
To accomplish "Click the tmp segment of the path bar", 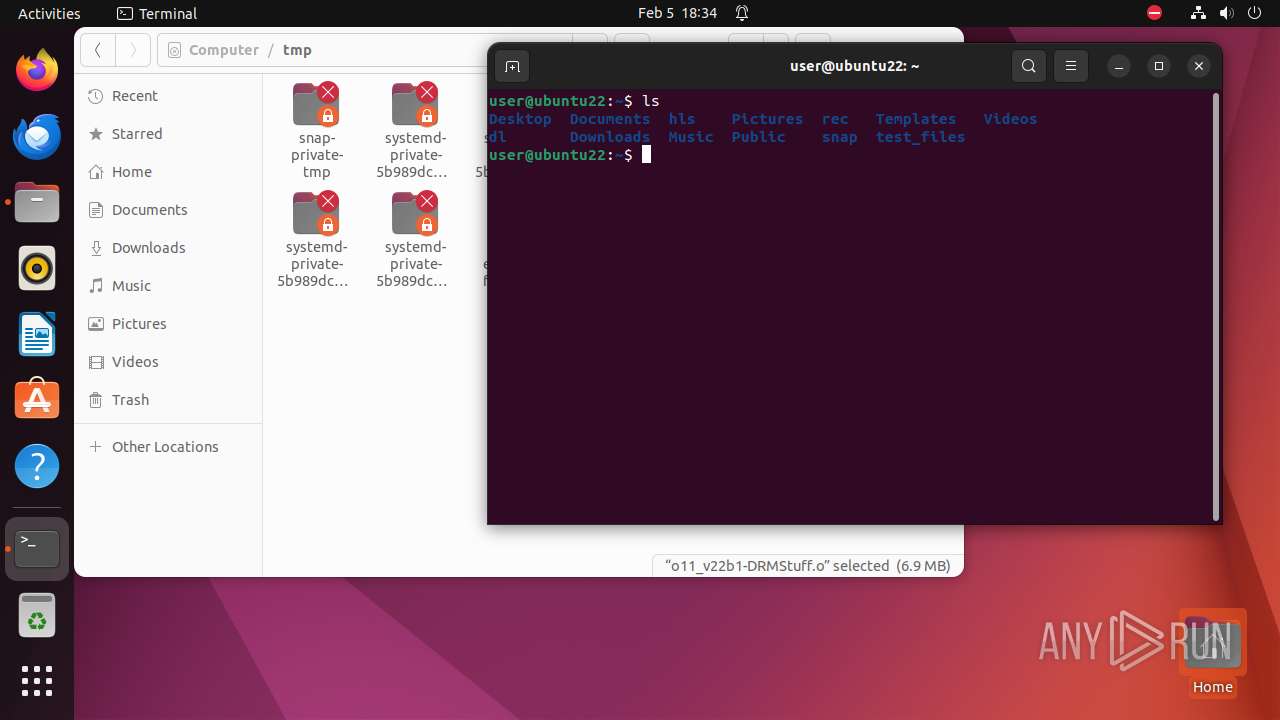I will point(297,50).
